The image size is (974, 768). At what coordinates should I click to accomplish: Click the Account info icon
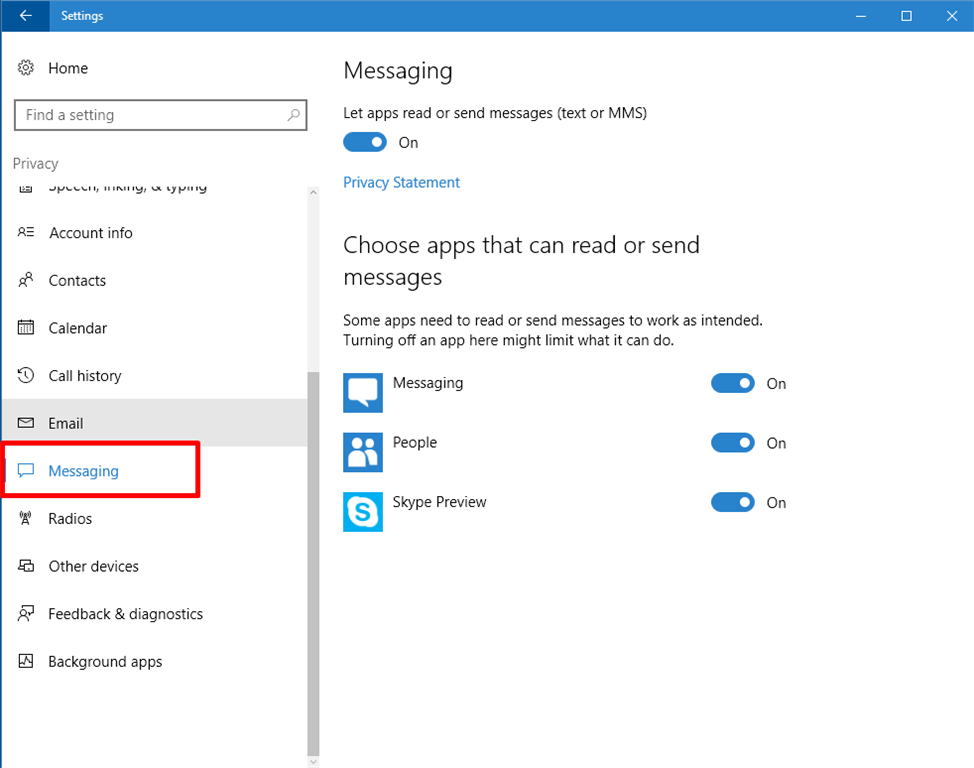25,232
